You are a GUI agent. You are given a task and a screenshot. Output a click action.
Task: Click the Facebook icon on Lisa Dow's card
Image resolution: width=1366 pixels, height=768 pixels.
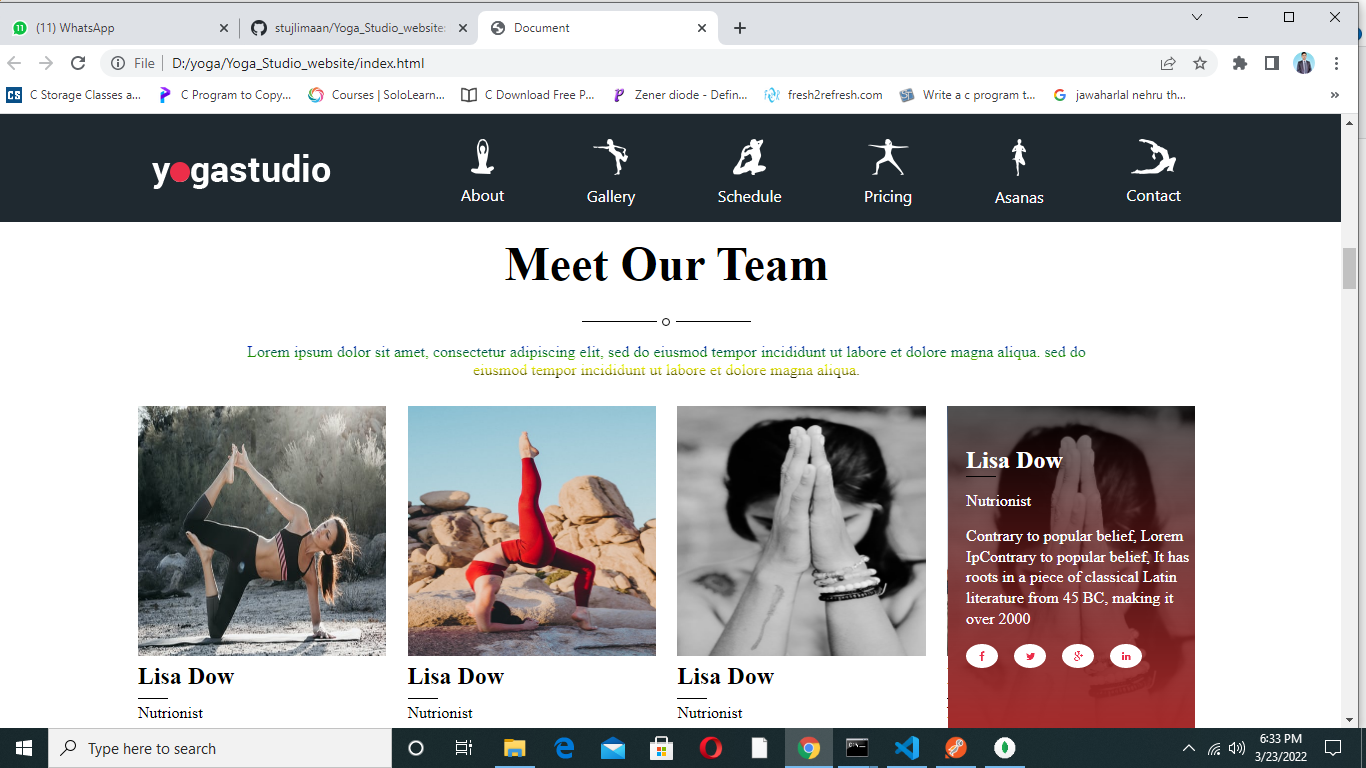(982, 656)
